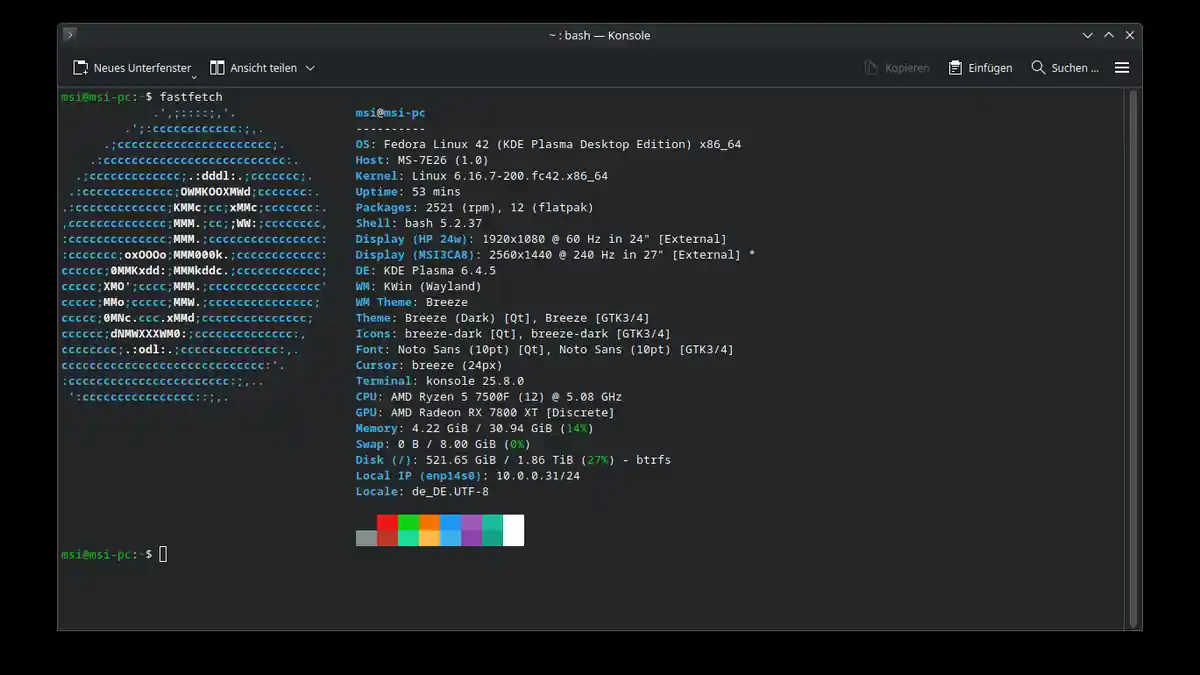Close the Konsole window
1200x675 pixels.
tap(1129, 35)
